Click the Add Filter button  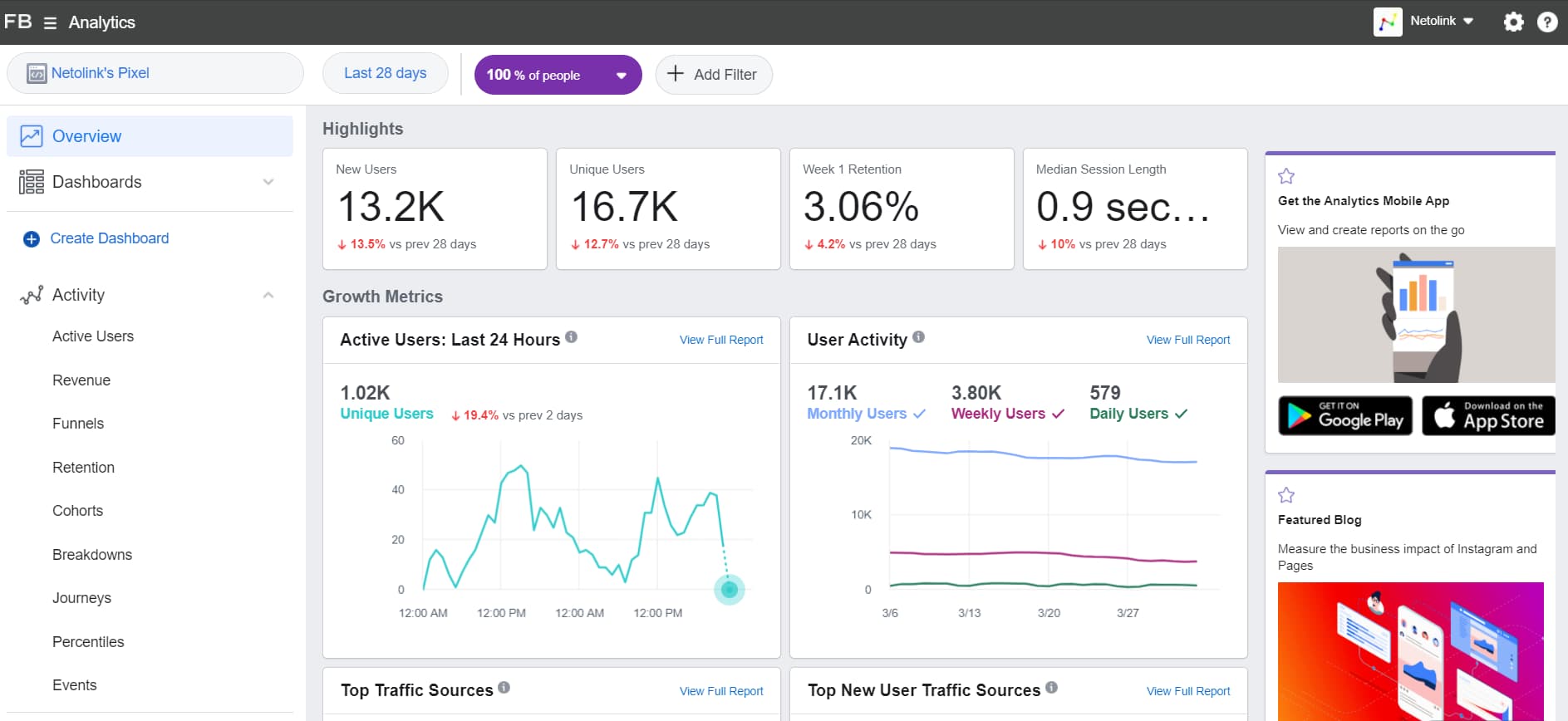tap(714, 75)
